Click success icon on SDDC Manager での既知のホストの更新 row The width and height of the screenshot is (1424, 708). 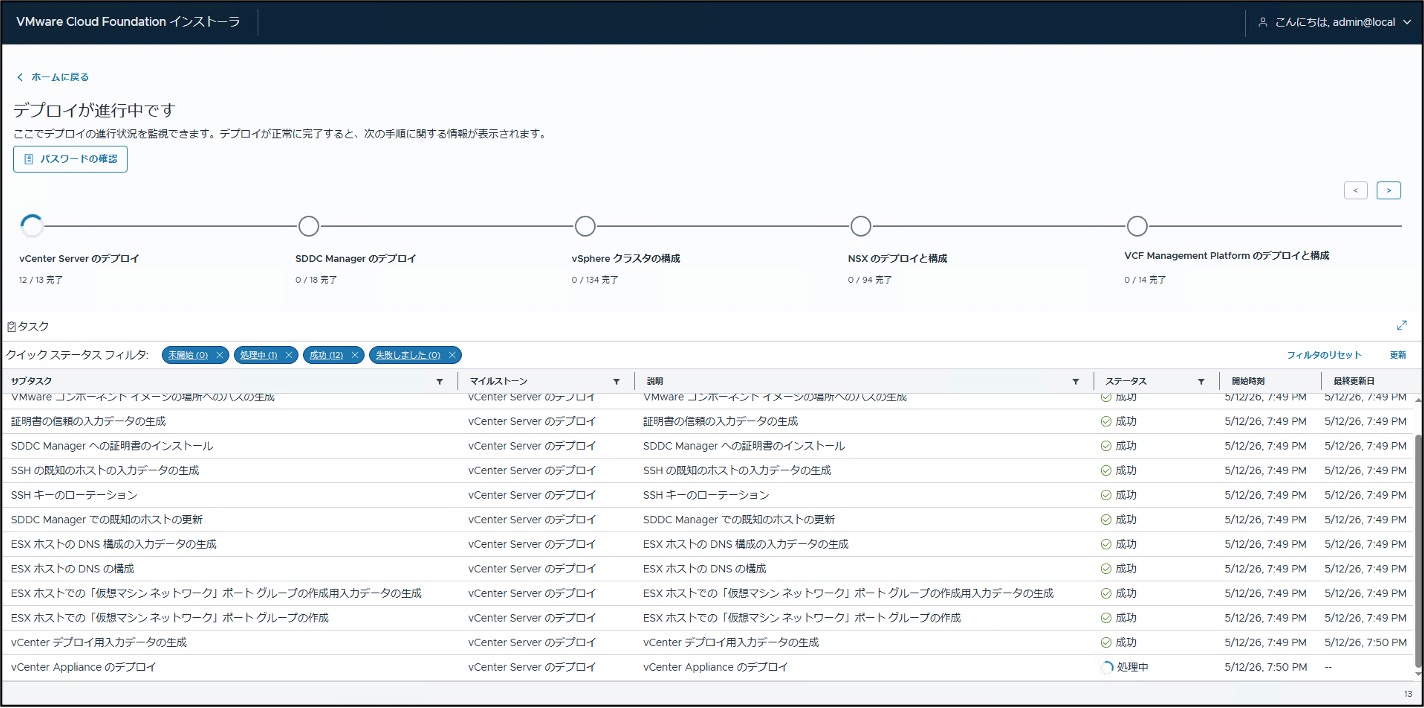1106,520
